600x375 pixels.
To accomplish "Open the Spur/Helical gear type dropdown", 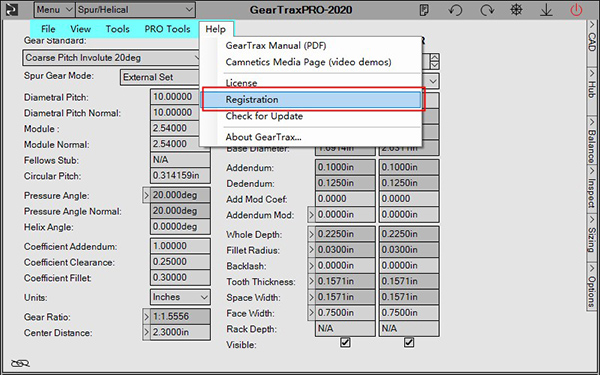I will click(135, 10).
